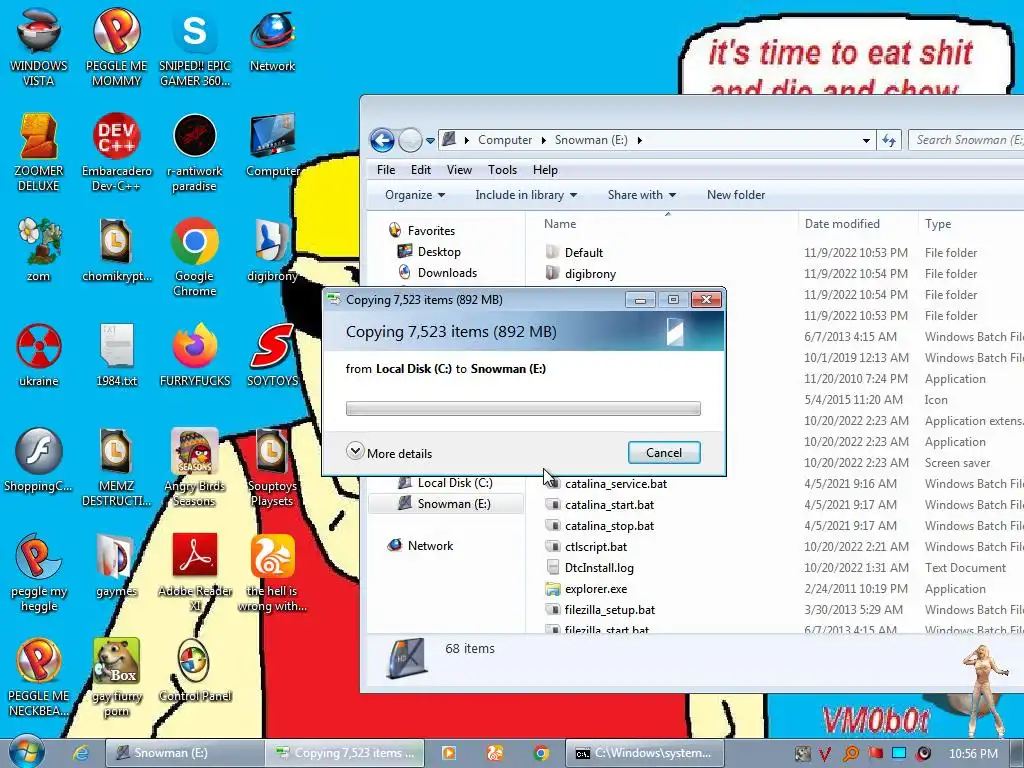The width and height of the screenshot is (1024, 768).
Task: Select the ZOOMER DELUXE desktop icon
Action: click(x=39, y=152)
